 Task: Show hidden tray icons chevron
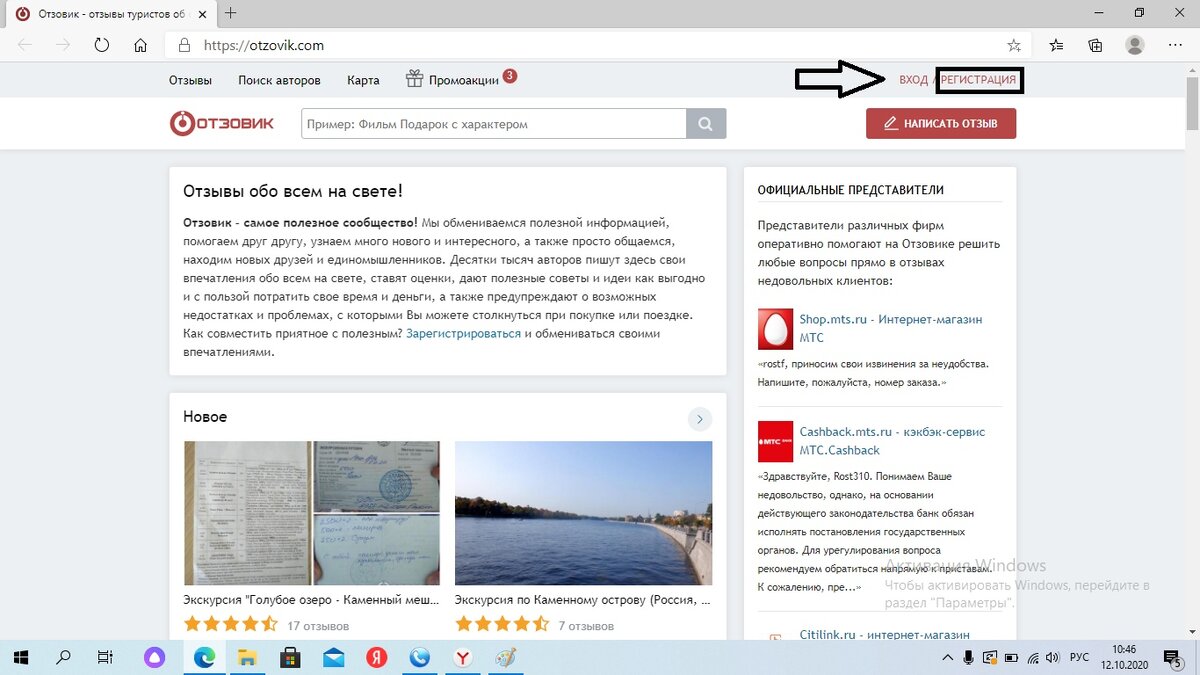tap(948, 657)
